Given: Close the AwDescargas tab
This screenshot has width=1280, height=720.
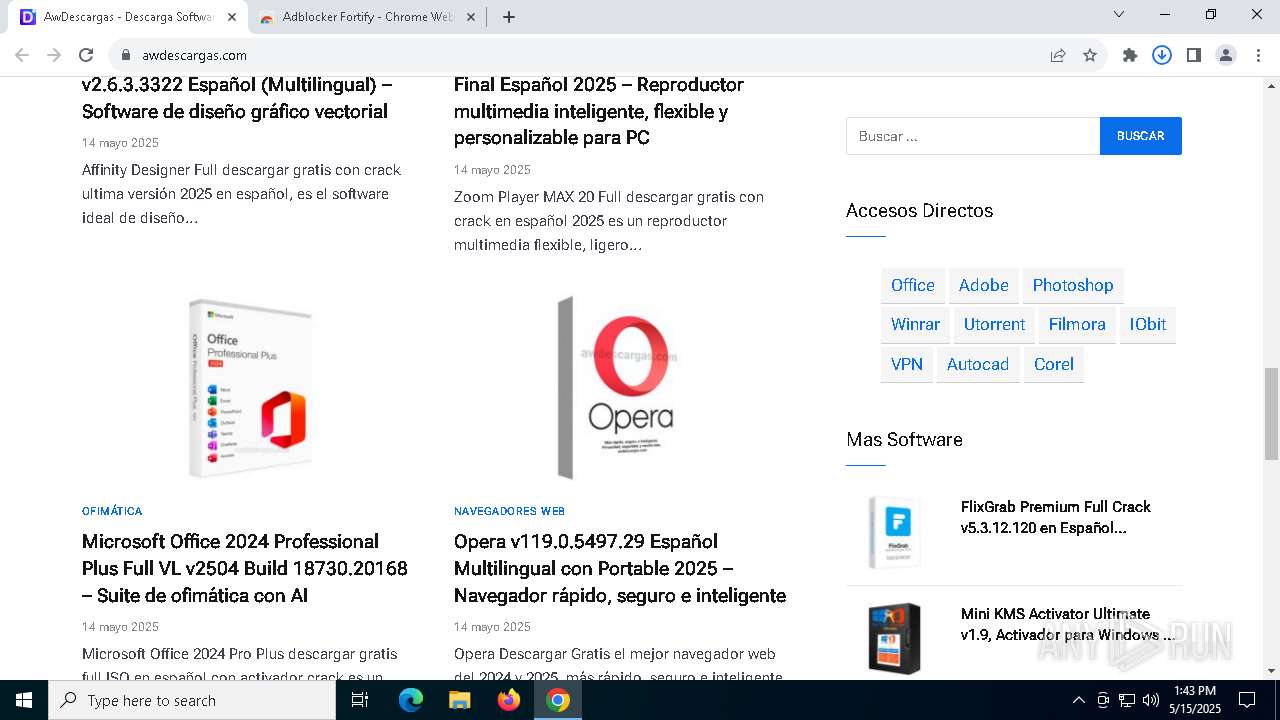Looking at the screenshot, I should coord(232,17).
